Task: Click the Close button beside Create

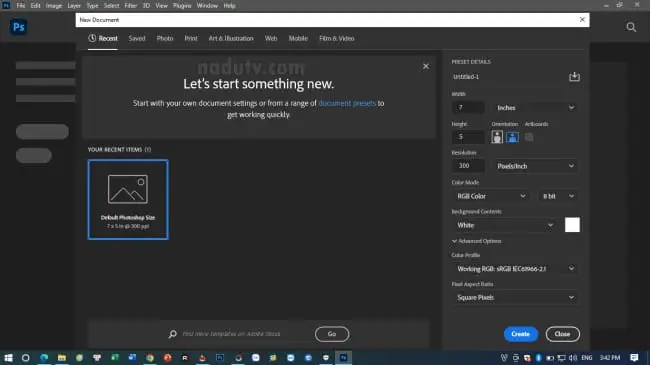Action: tap(563, 334)
